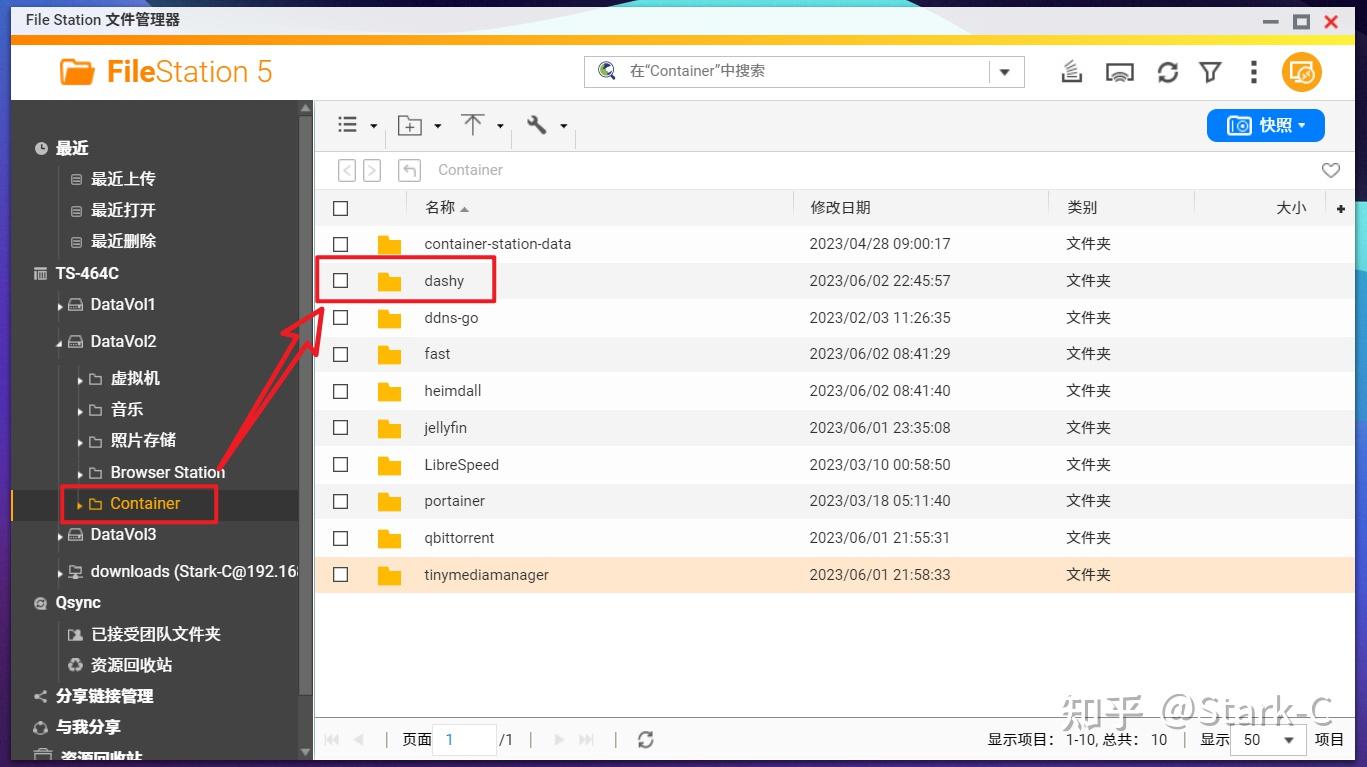This screenshot has height=767, width=1367.
Task: Click the 快照 snapshot button
Action: (x=1264, y=124)
